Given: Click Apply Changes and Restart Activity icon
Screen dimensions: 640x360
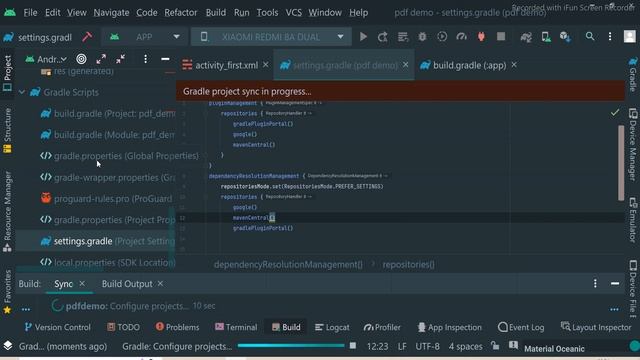Looking at the screenshot, I should coord(382,37).
